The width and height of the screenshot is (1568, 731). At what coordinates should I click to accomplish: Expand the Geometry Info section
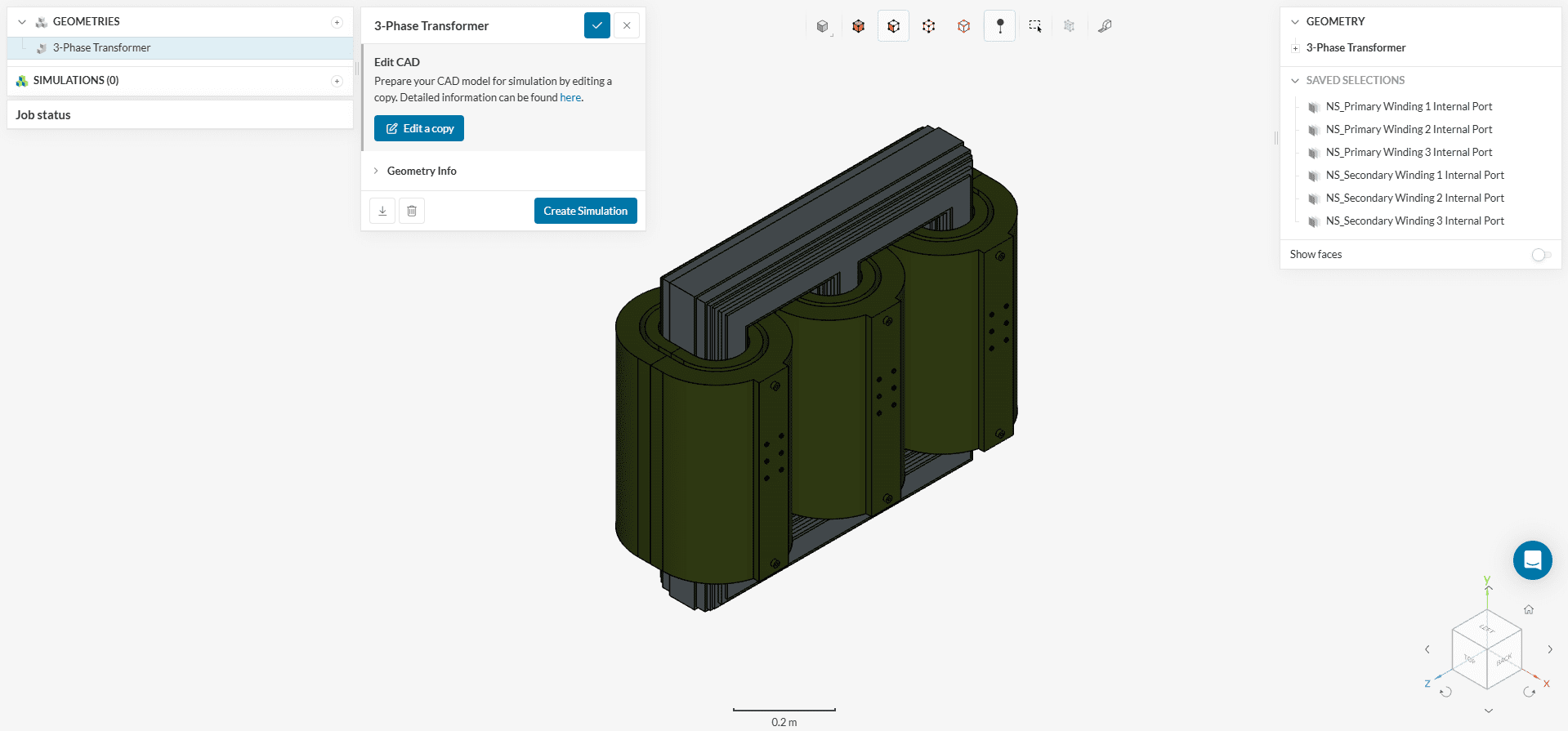[x=422, y=171]
